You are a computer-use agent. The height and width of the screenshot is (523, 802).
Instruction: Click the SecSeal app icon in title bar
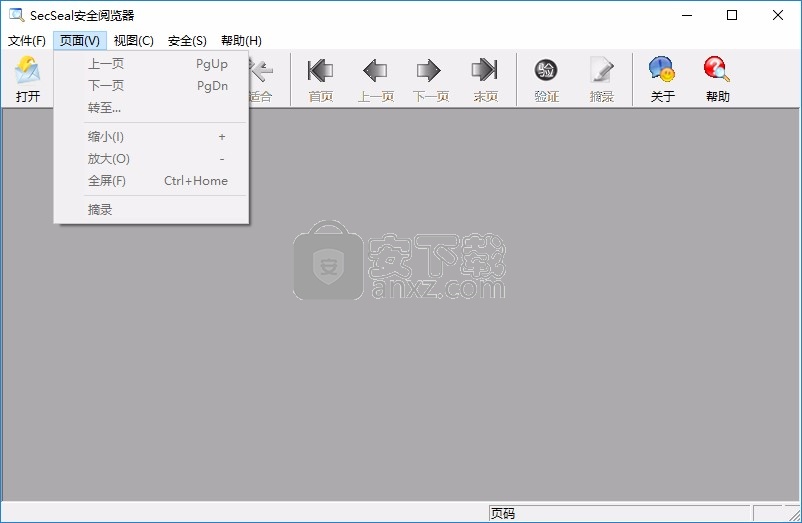16,15
